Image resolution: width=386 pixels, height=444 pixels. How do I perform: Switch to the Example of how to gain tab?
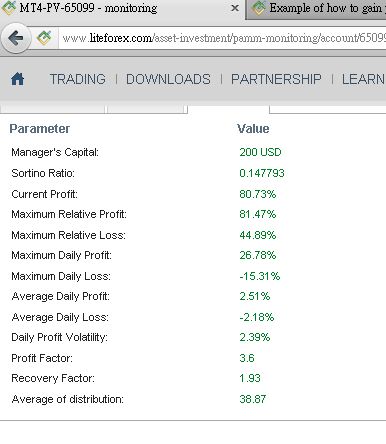pos(316,8)
